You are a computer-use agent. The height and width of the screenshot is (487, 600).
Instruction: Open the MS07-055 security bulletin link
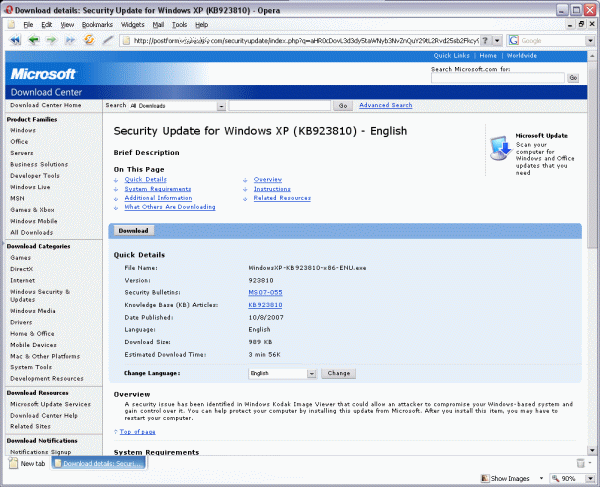pos(266,293)
